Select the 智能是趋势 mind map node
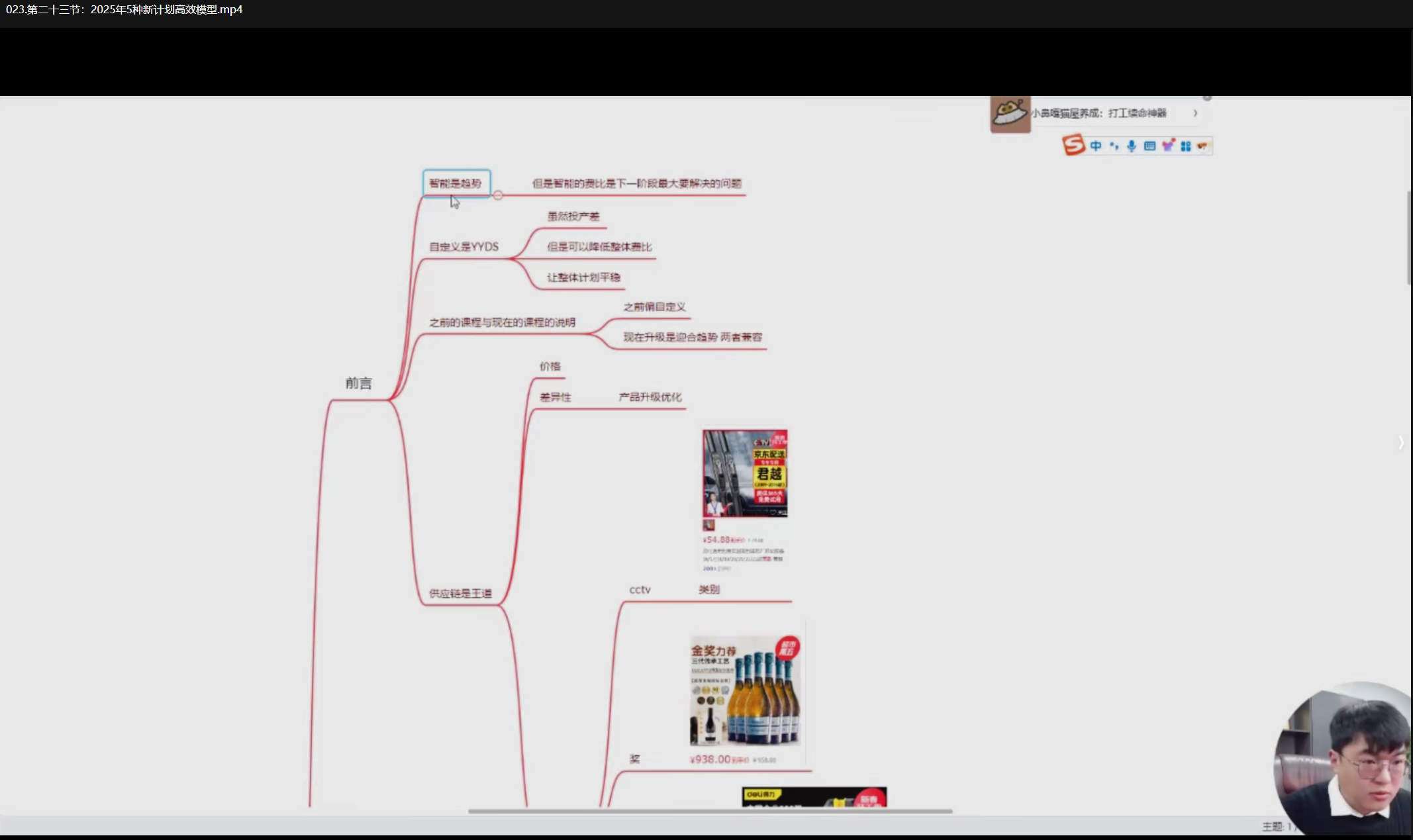The width and height of the screenshot is (1413, 840). point(456,183)
